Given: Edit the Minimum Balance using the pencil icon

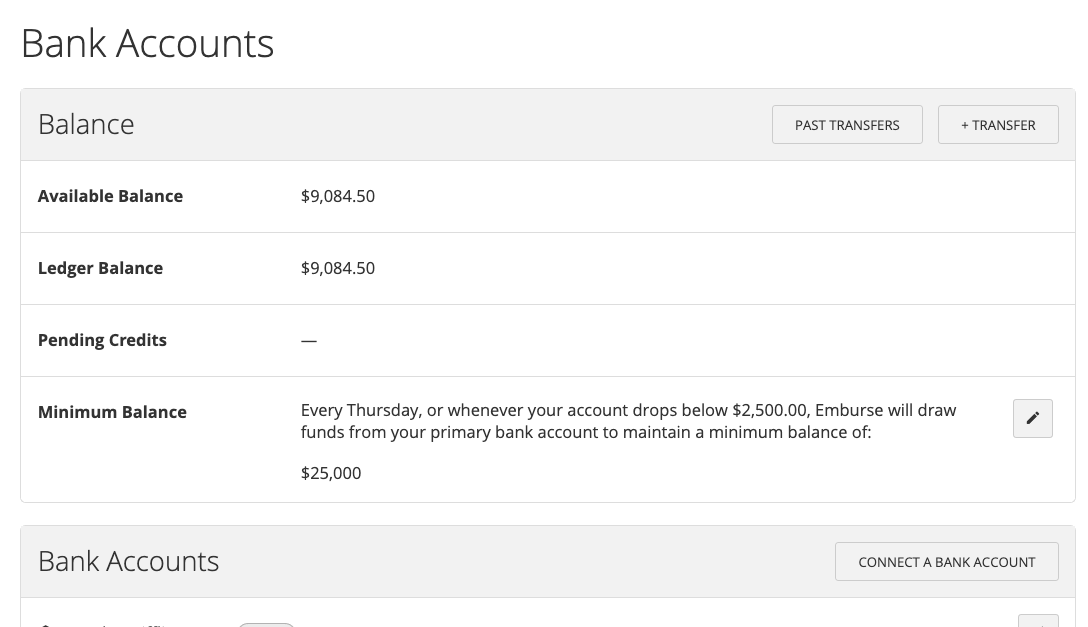Looking at the screenshot, I should [1032, 418].
